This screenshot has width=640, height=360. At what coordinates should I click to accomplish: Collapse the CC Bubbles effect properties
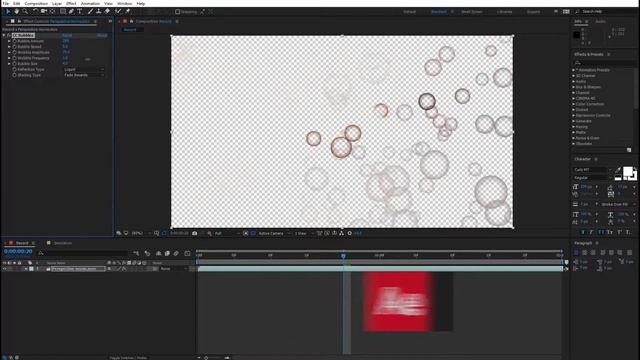4,36
